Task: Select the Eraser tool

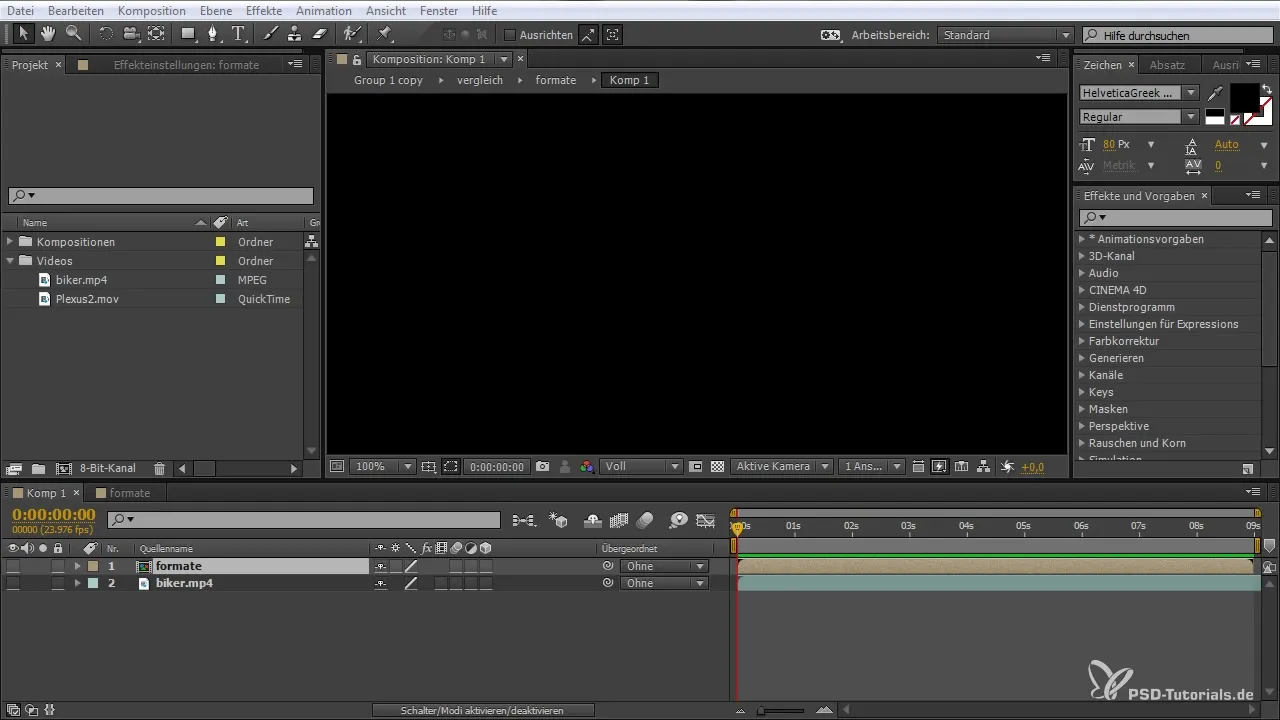Action: [x=320, y=34]
